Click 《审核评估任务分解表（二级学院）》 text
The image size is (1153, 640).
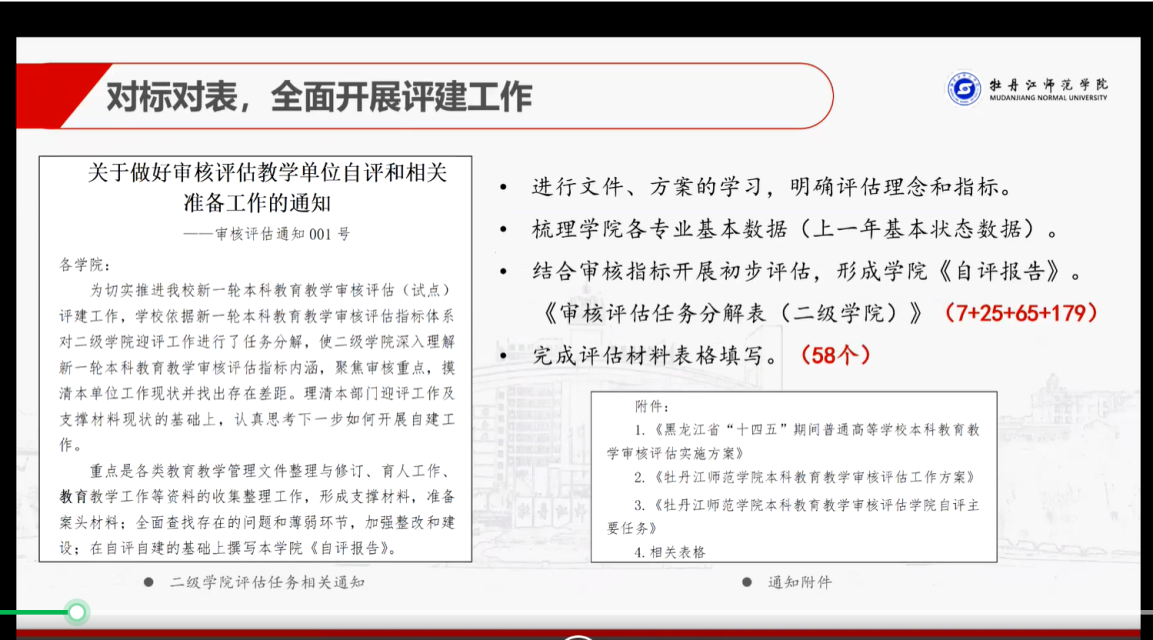tap(736, 313)
